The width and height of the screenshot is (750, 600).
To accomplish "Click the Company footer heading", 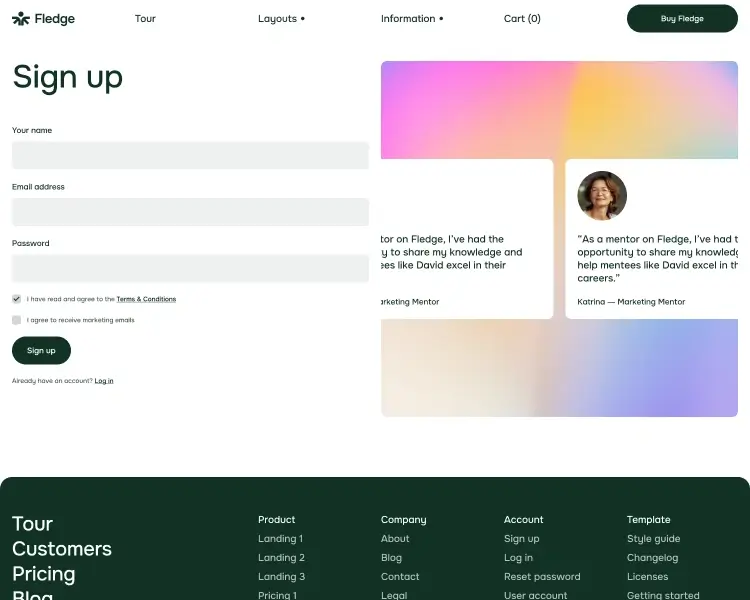I will [x=403, y=520].
